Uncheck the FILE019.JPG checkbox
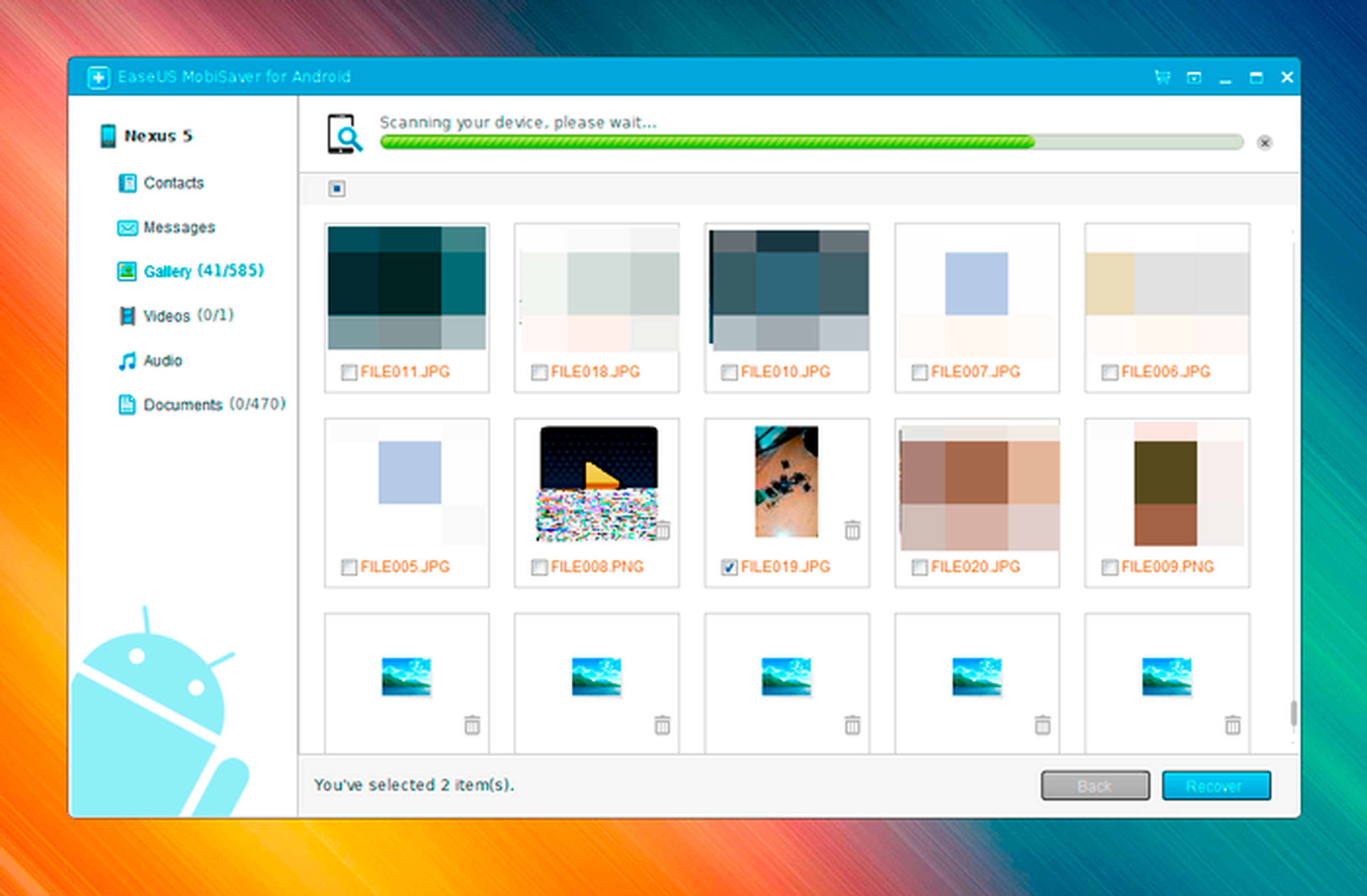 (729, 568)
